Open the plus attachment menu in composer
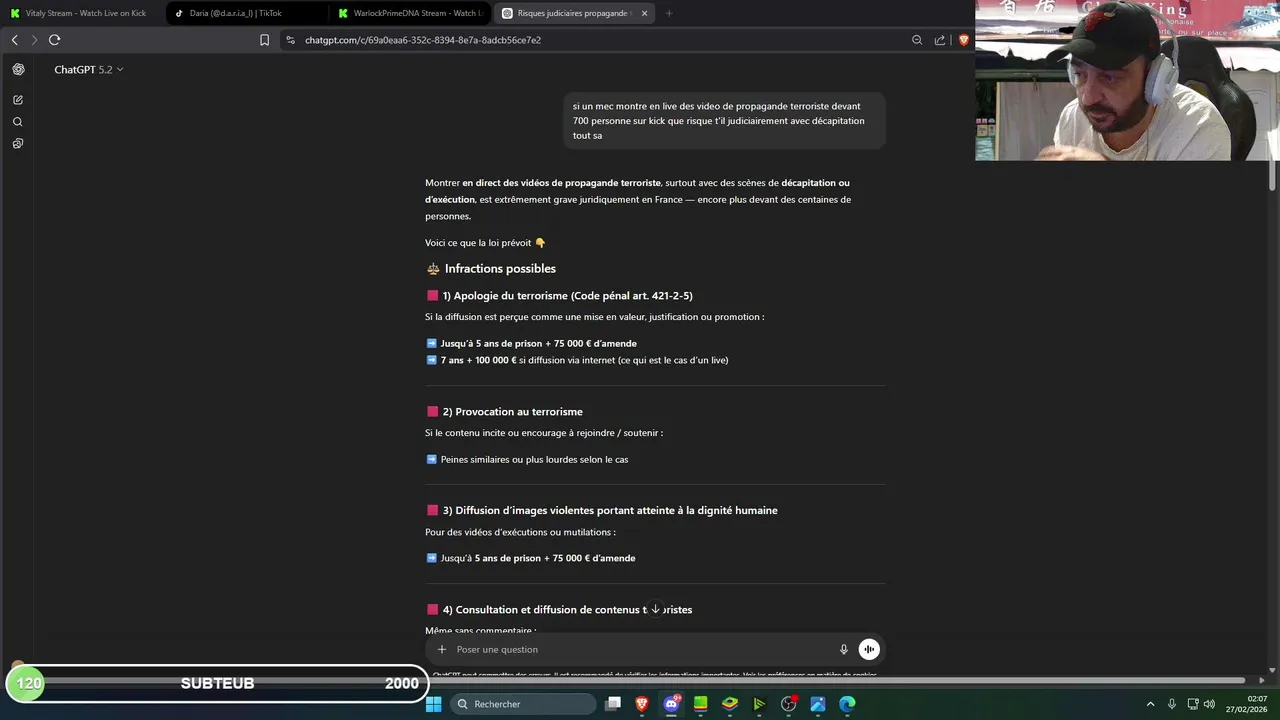1280x720 pixels. pos(442,649)
